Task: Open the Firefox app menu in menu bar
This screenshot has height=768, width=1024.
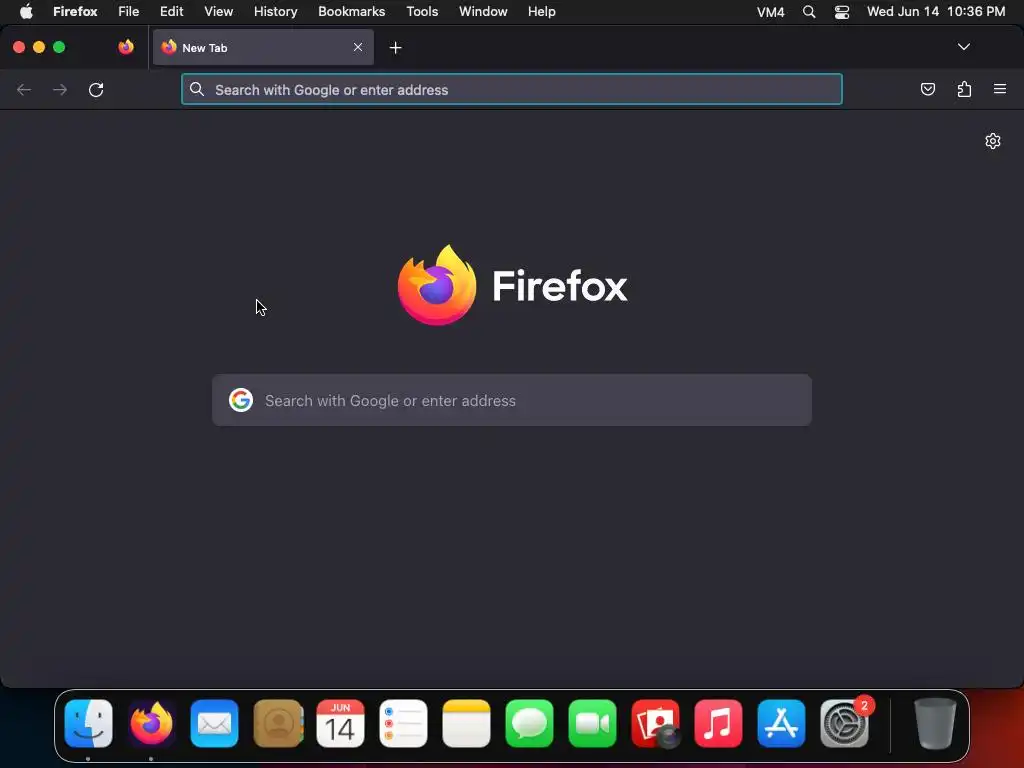Action: 75,12
